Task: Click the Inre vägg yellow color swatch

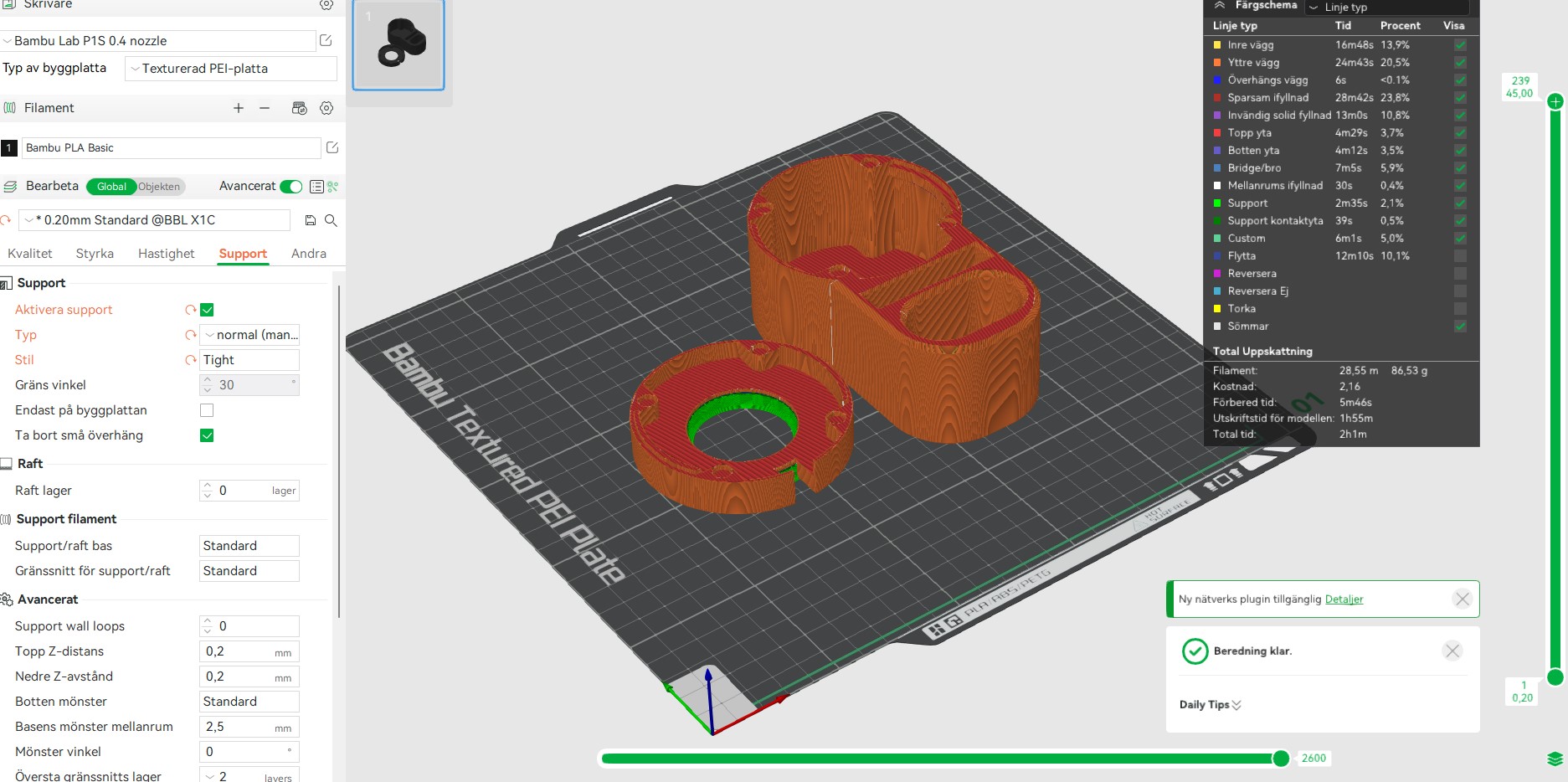Action: click(1217, 45)
